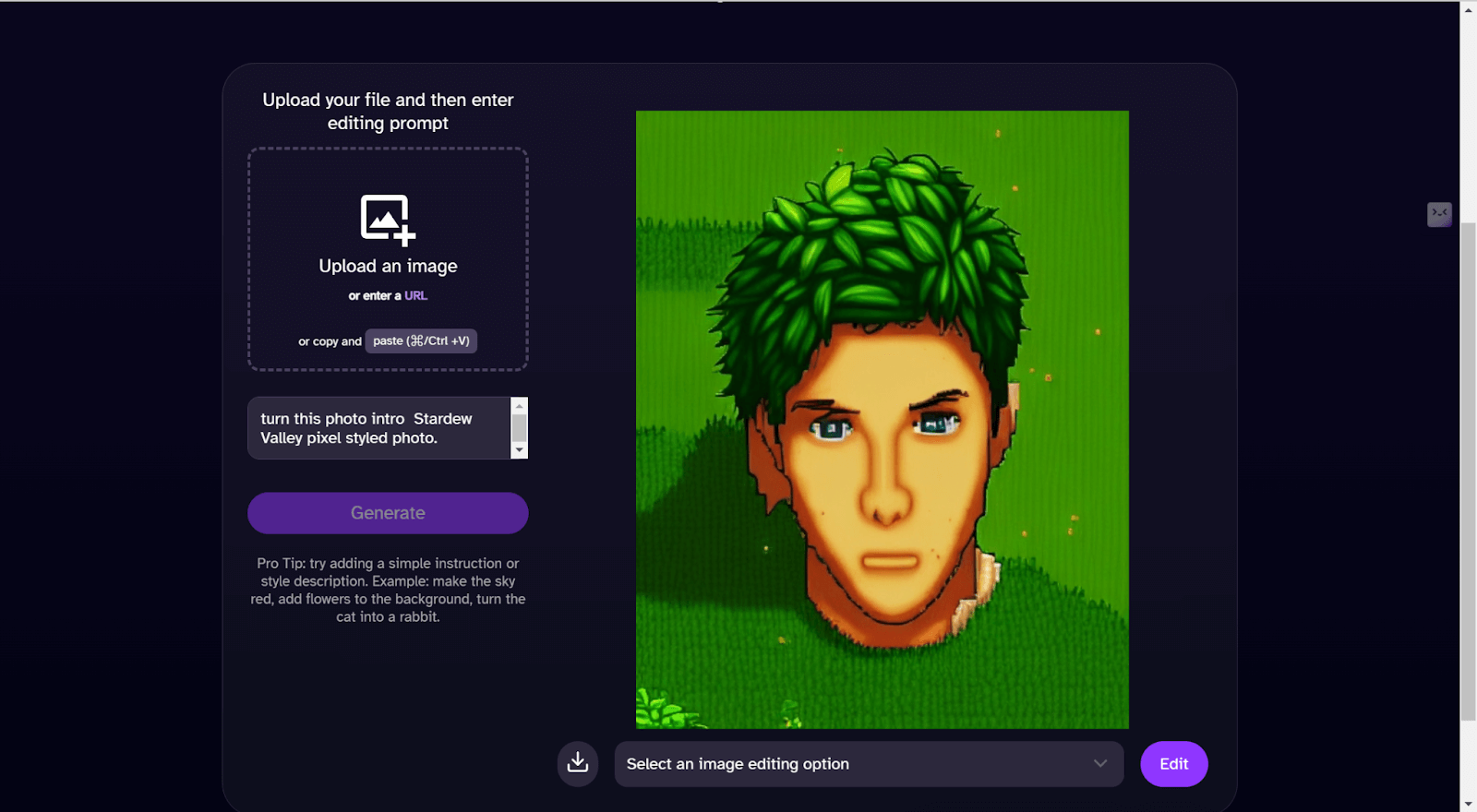Open the URL link for image upload
1477x812 pixels.
tap(415, 295)
